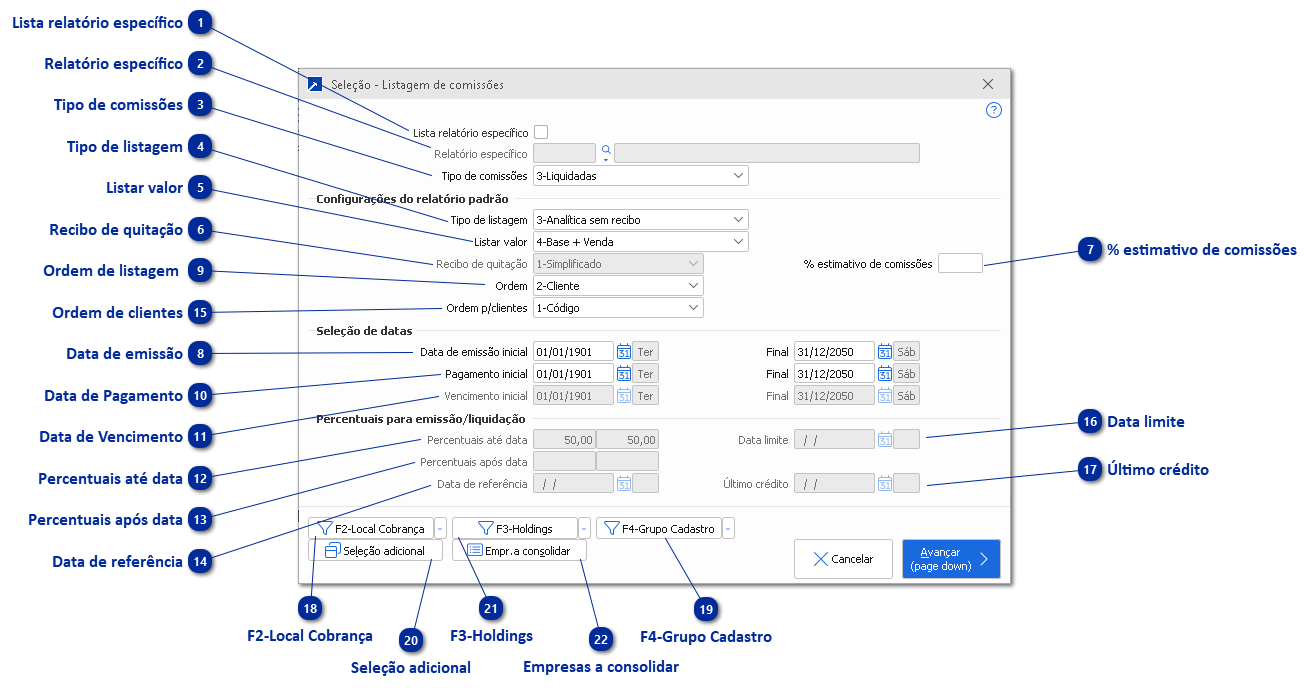Viewport: 1313px width, 694px height.
Task: Open the Recibo de quitação dropdown
Action: tap(694, 263)
